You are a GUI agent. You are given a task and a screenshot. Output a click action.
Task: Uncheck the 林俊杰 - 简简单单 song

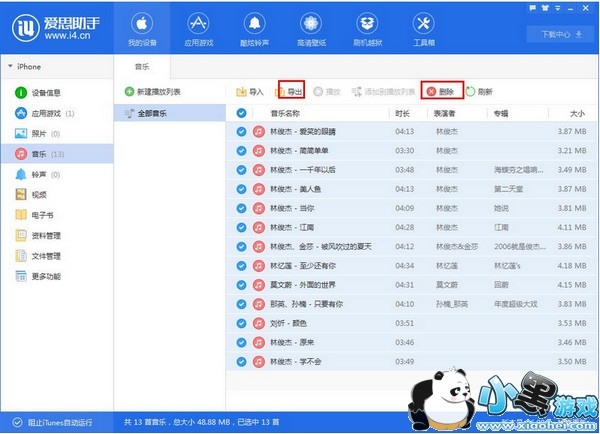point(241,151)
